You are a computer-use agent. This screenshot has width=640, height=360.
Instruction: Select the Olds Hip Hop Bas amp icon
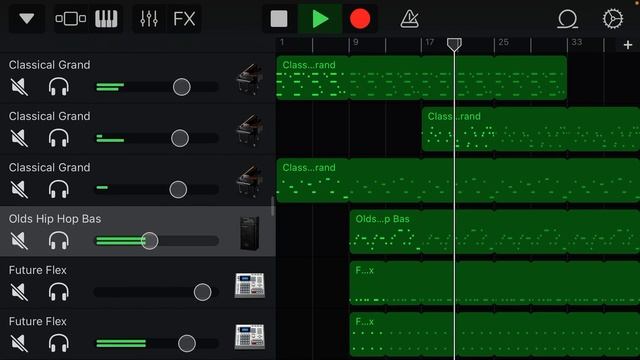[x=249, y=233]
